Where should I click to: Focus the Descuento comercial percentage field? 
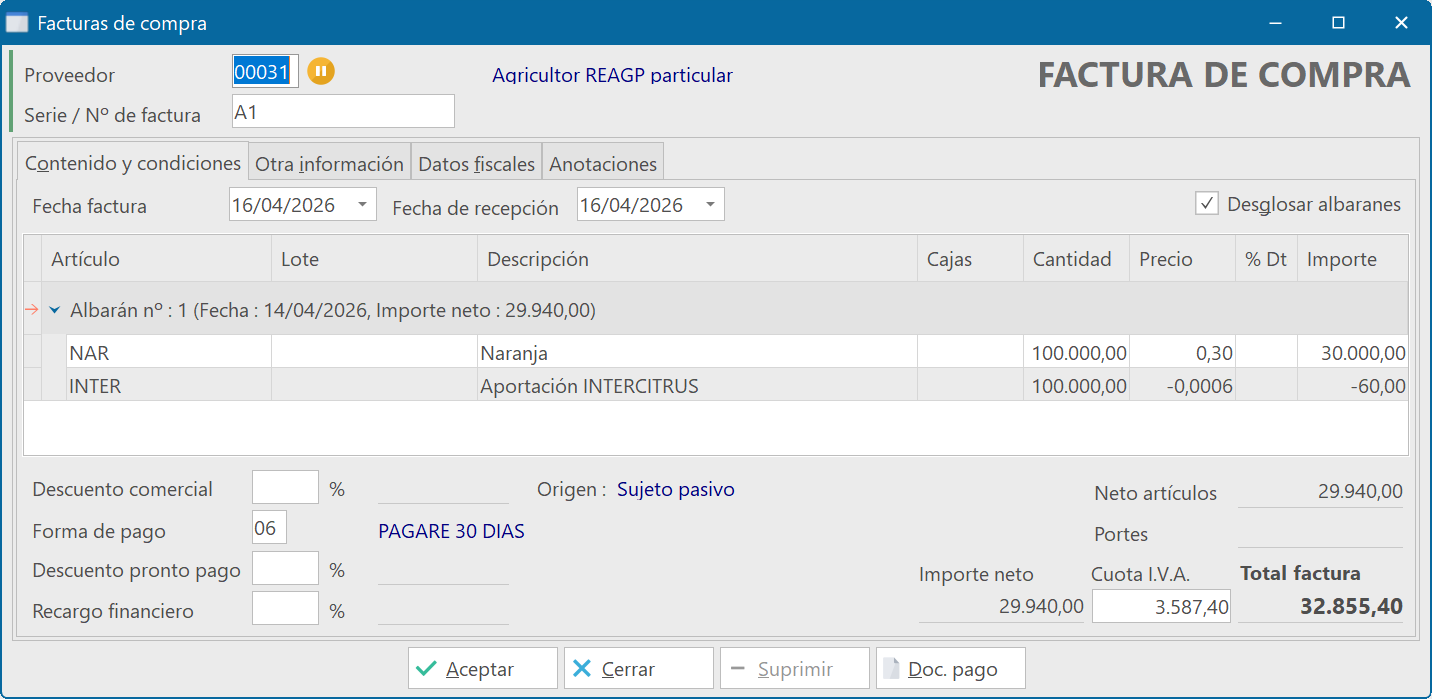(x=285, y=488)
